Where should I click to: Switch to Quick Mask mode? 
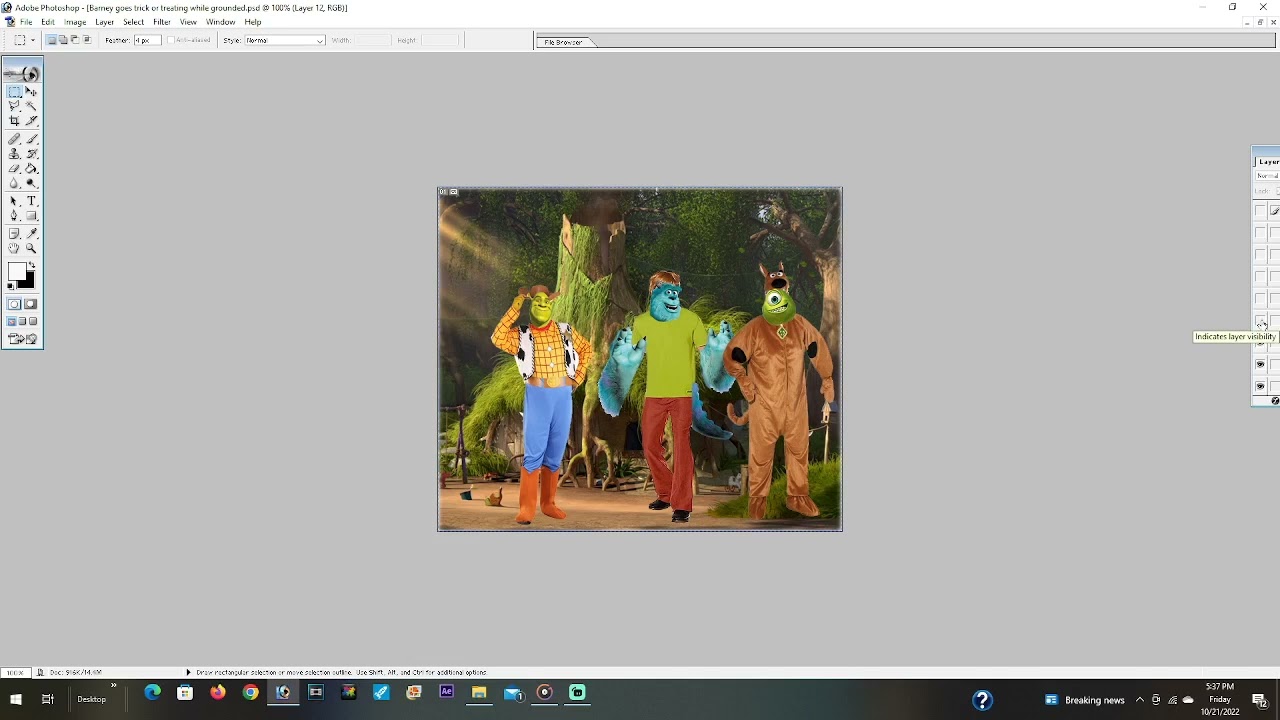[x=31, y=303]
